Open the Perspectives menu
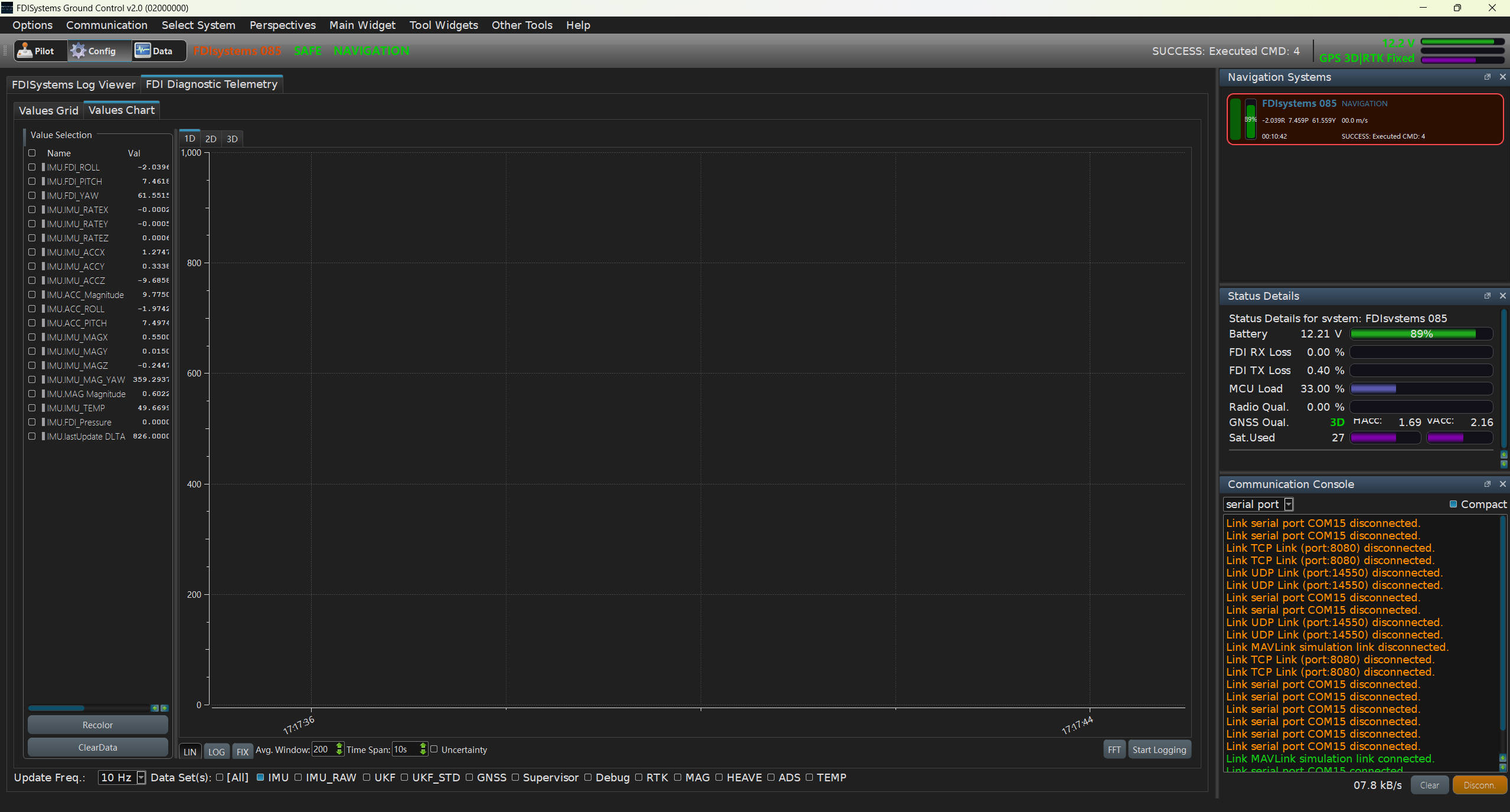This screenshot has width=1510, height=812. pyautogui.click(x=282, y=25)
